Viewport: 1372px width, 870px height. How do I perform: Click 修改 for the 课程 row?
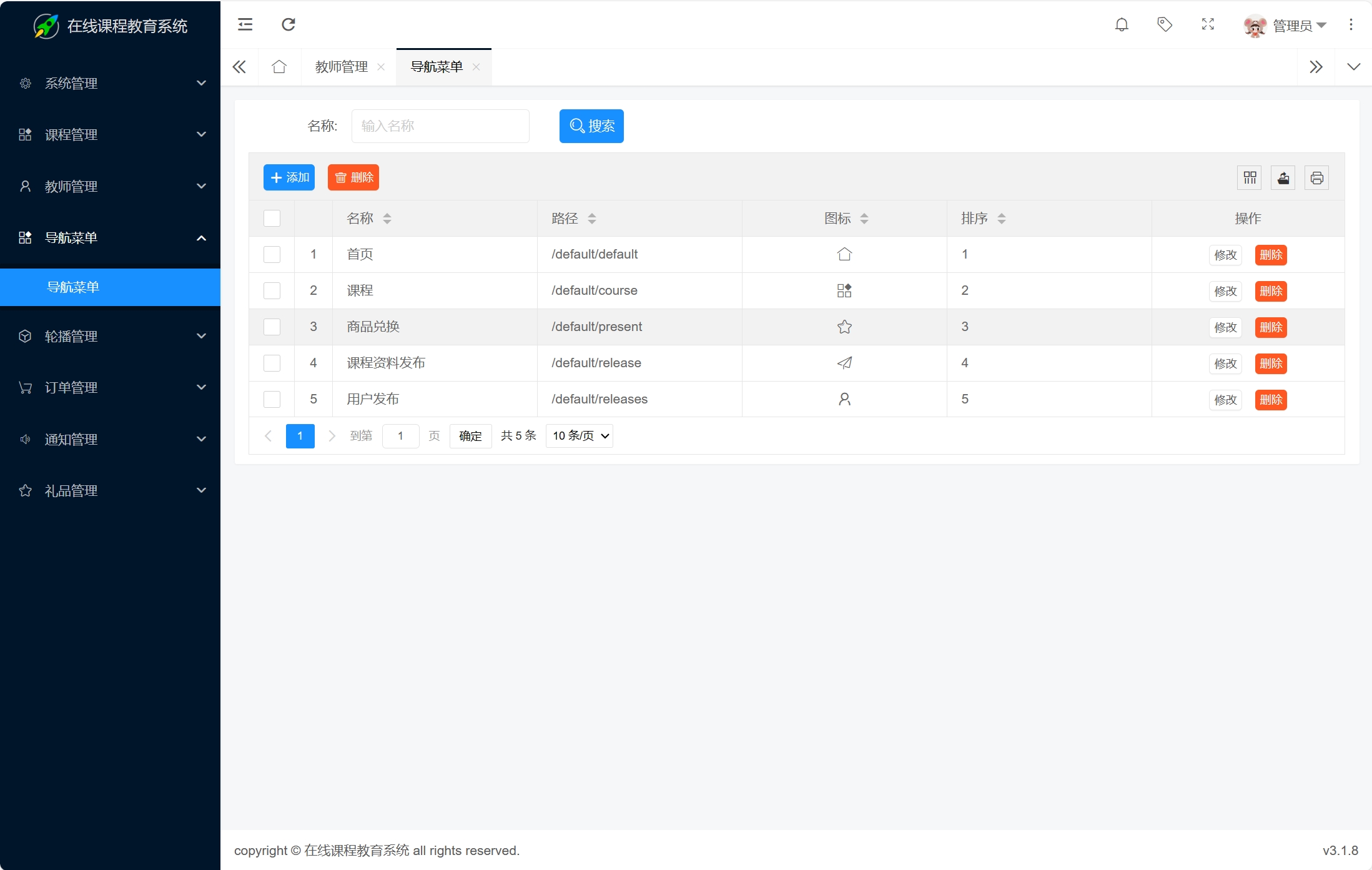[1225, 291]
